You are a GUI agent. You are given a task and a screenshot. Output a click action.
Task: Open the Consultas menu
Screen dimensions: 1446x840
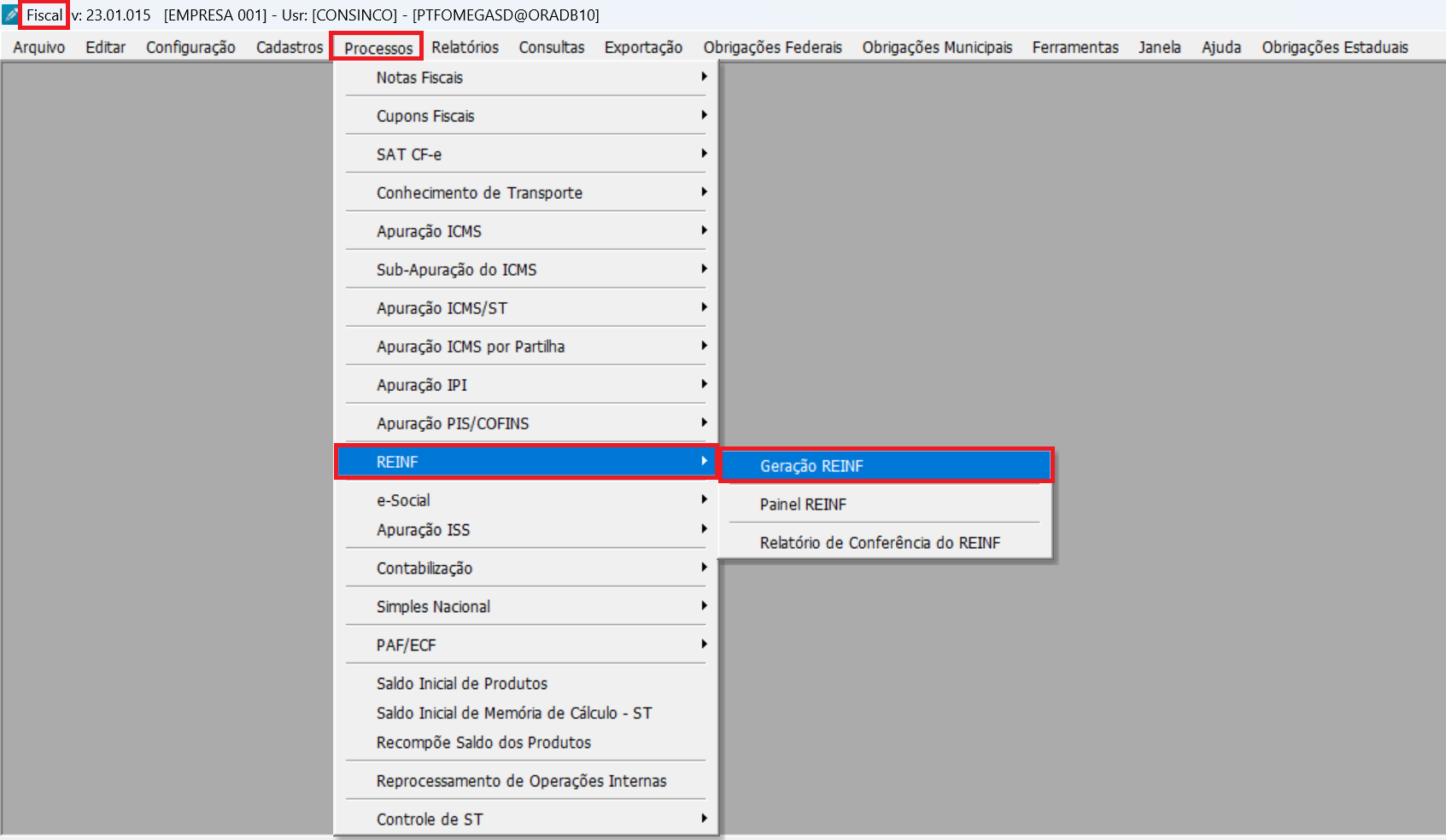pos(552,47)
